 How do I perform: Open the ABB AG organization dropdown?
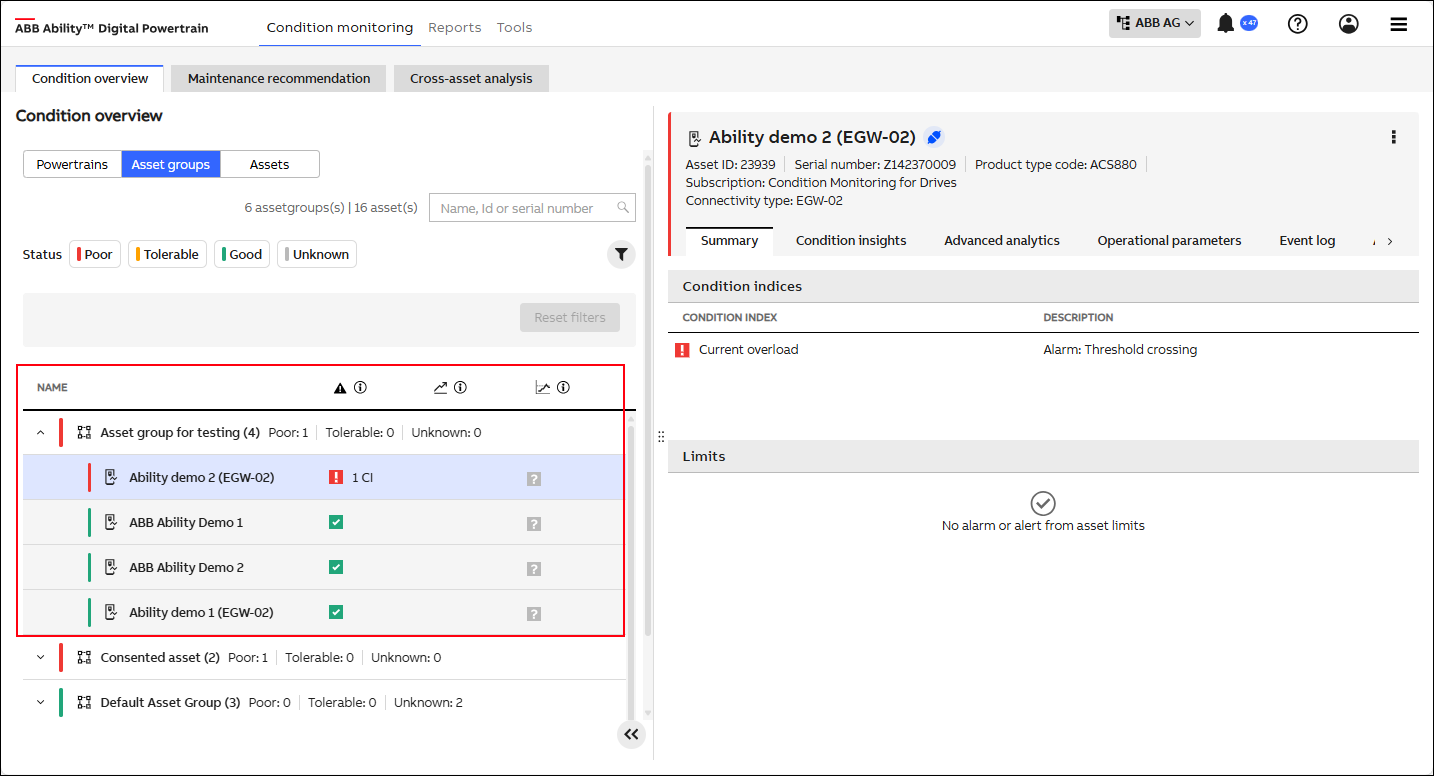click(1154, 23)
